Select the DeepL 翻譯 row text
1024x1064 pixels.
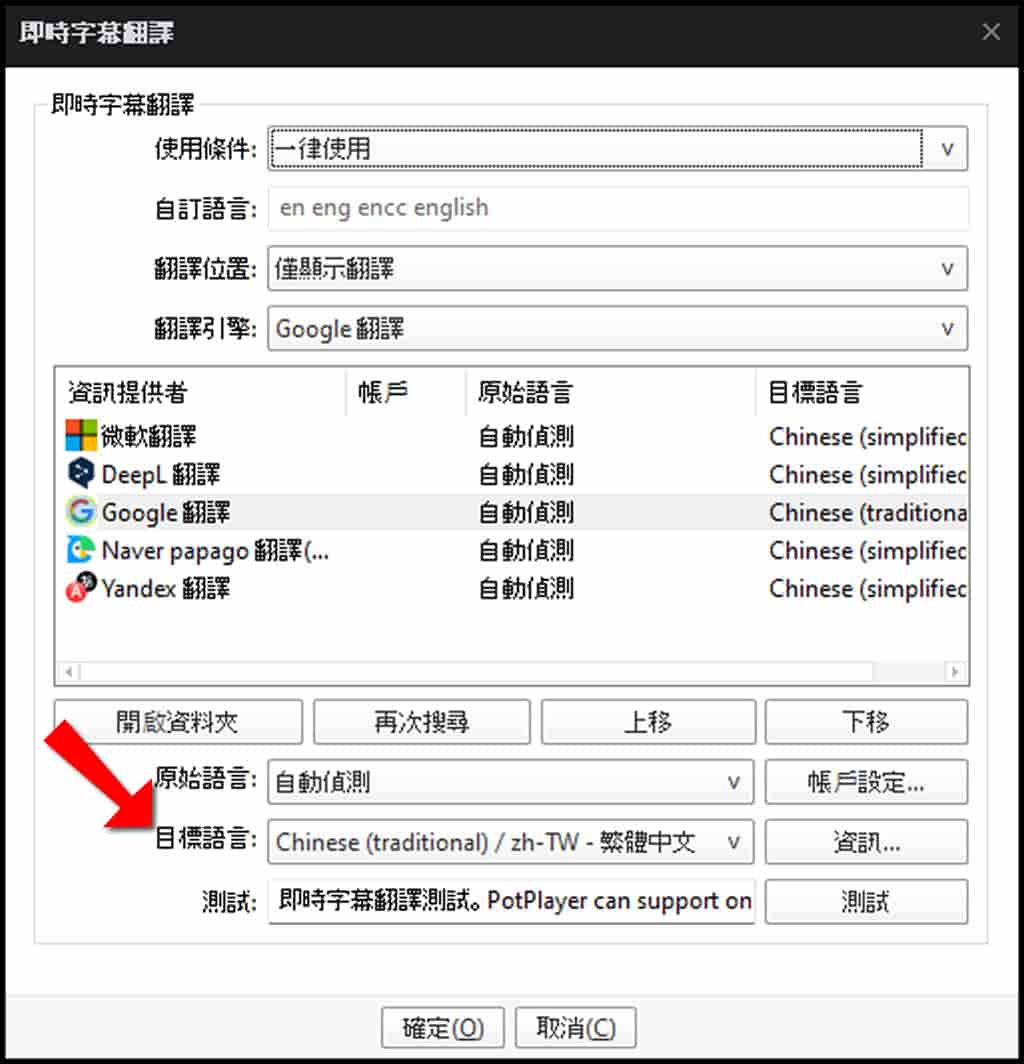tap(161, 474)
